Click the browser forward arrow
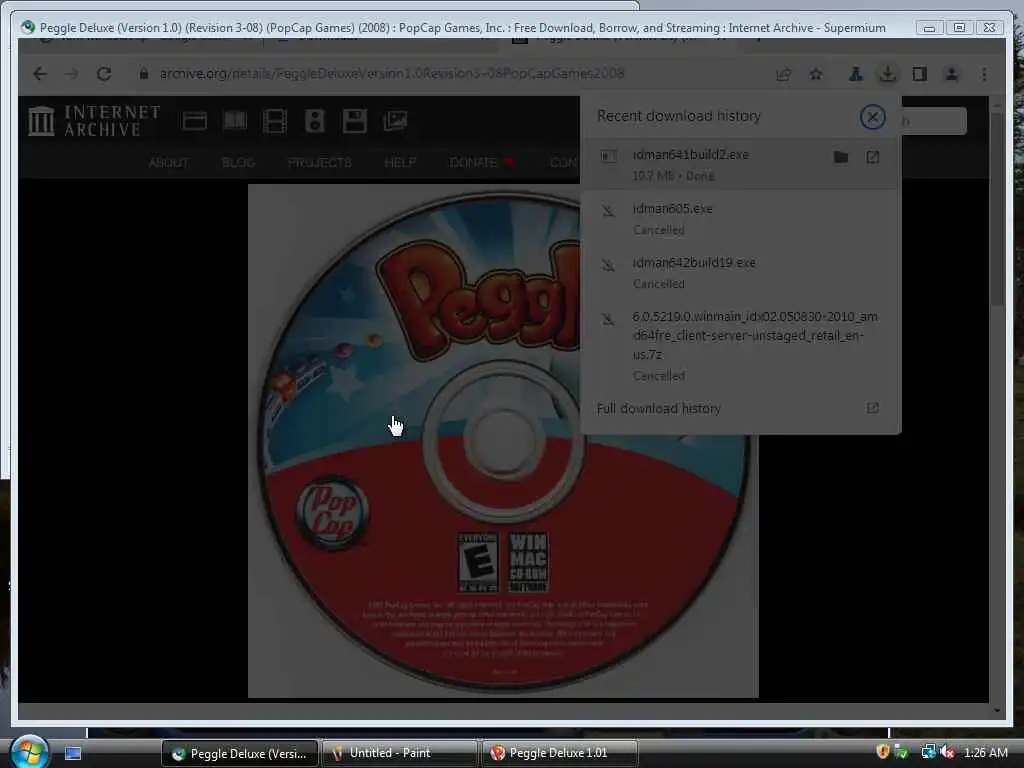 [x=71, y=74]
